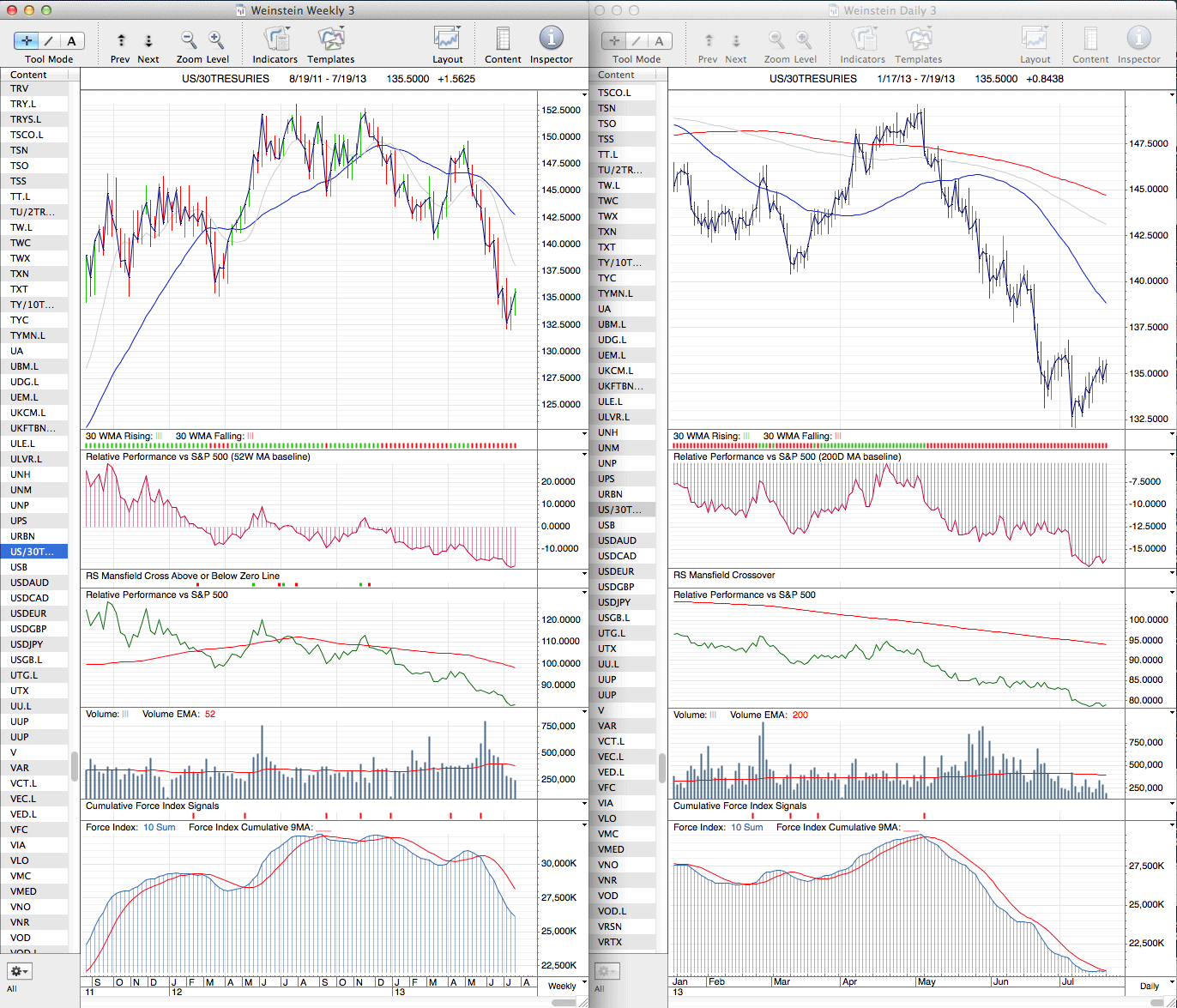Click Weekly symbol list vertical scrollbar thumb

[74, 766]
